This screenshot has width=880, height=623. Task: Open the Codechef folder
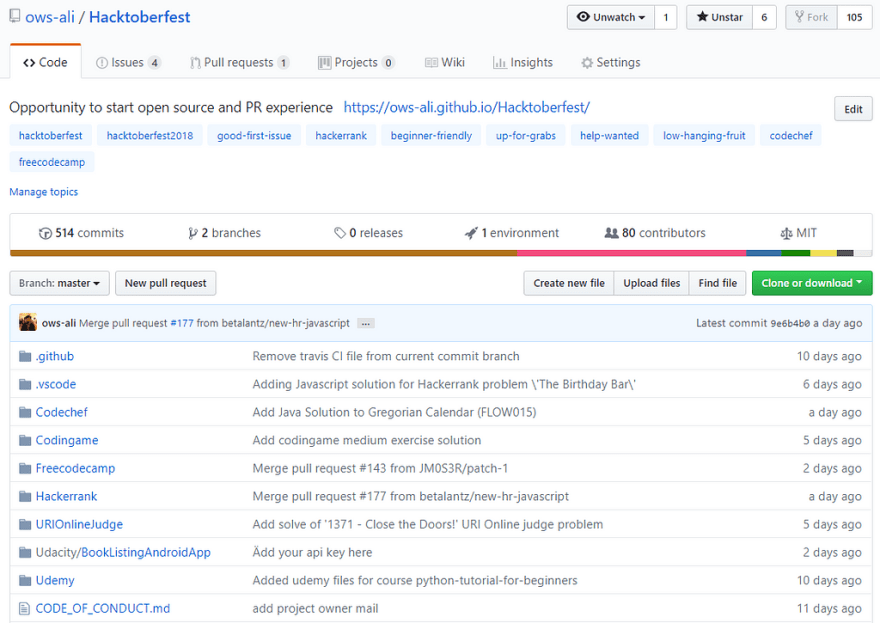click(x=62, y=413)
